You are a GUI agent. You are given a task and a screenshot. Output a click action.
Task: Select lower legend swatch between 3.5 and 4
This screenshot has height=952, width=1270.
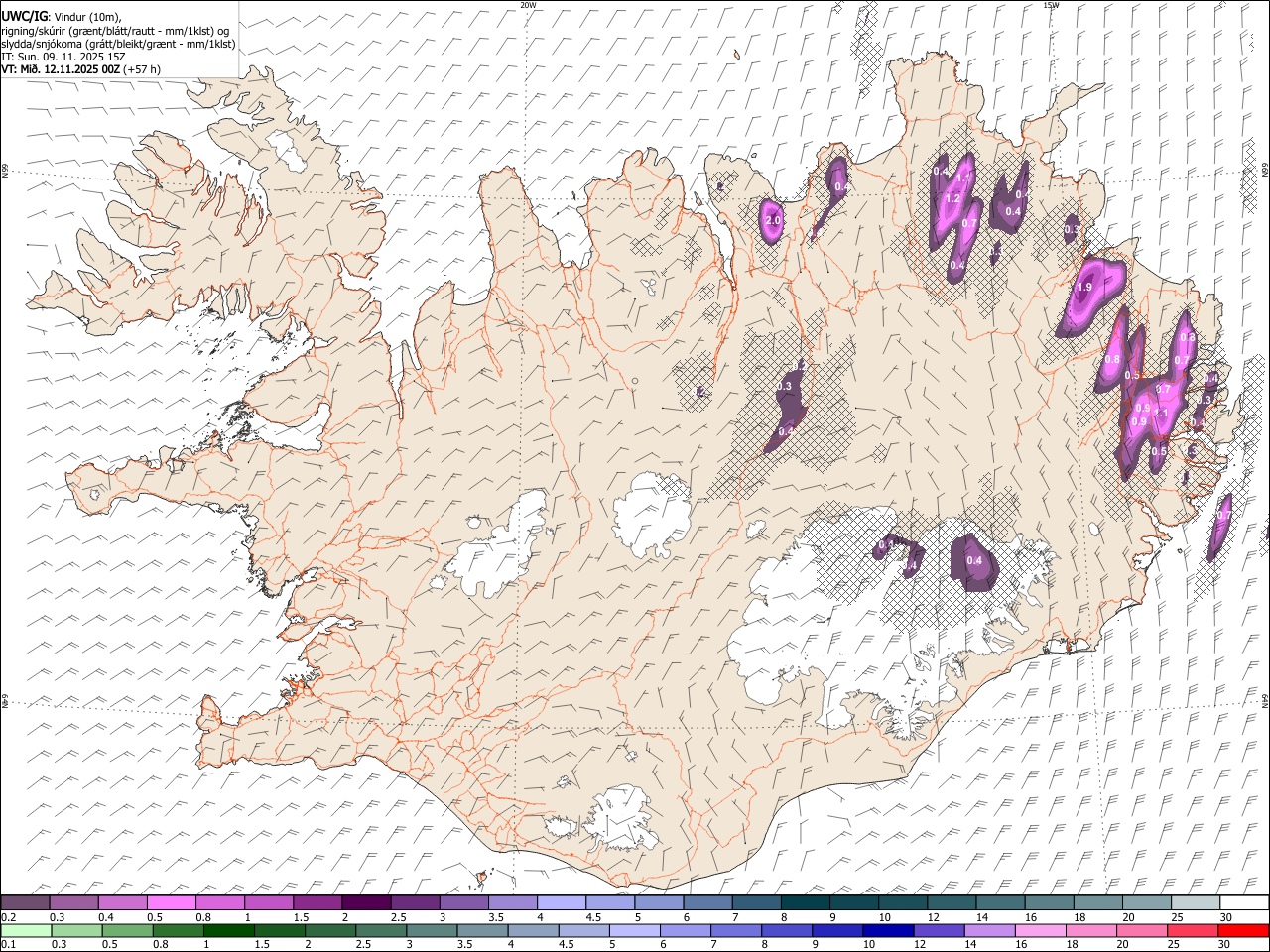(482, 930)
